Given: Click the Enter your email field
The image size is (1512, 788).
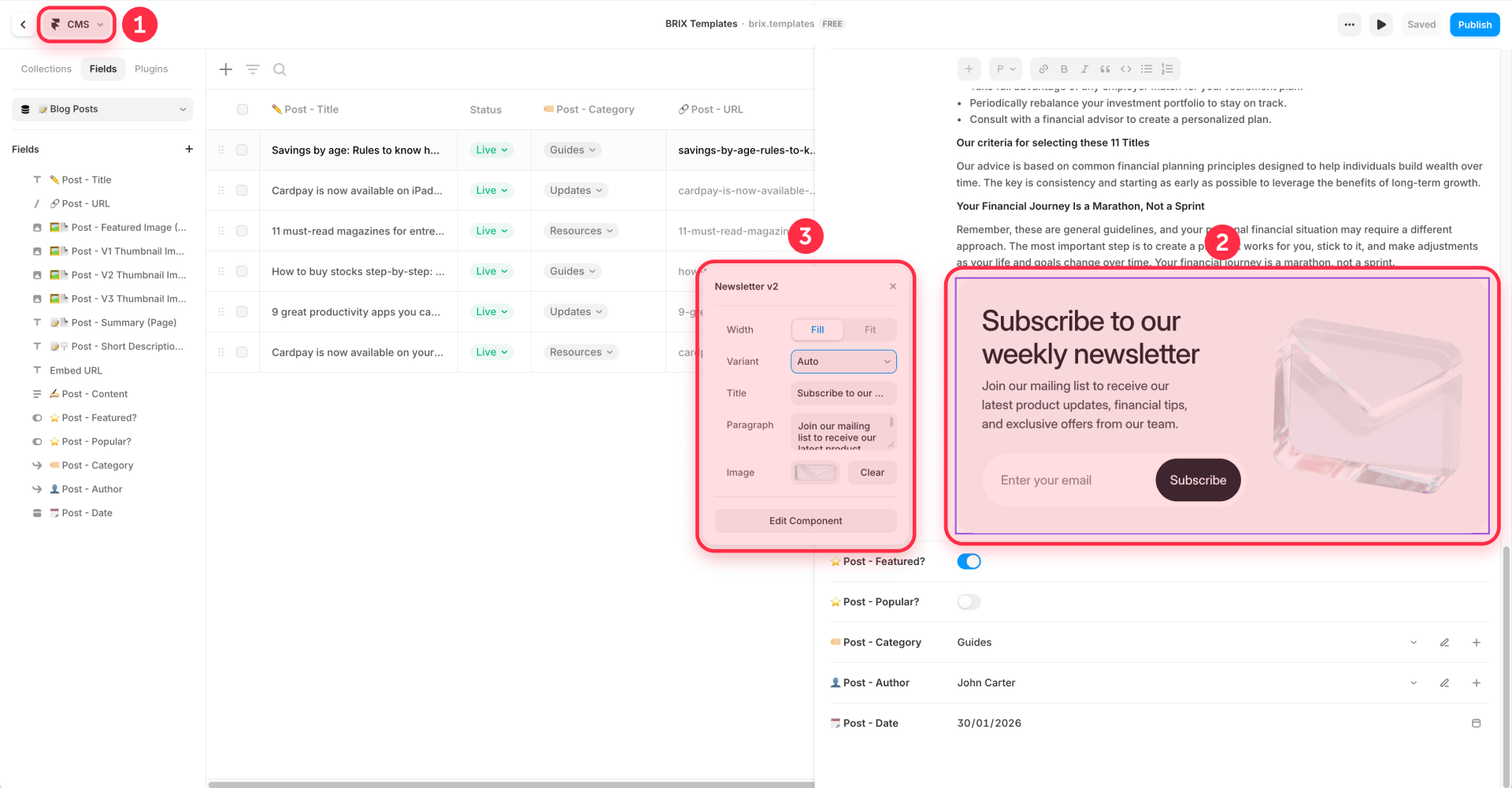Looking at the screenshot, I should [1067, 481].
